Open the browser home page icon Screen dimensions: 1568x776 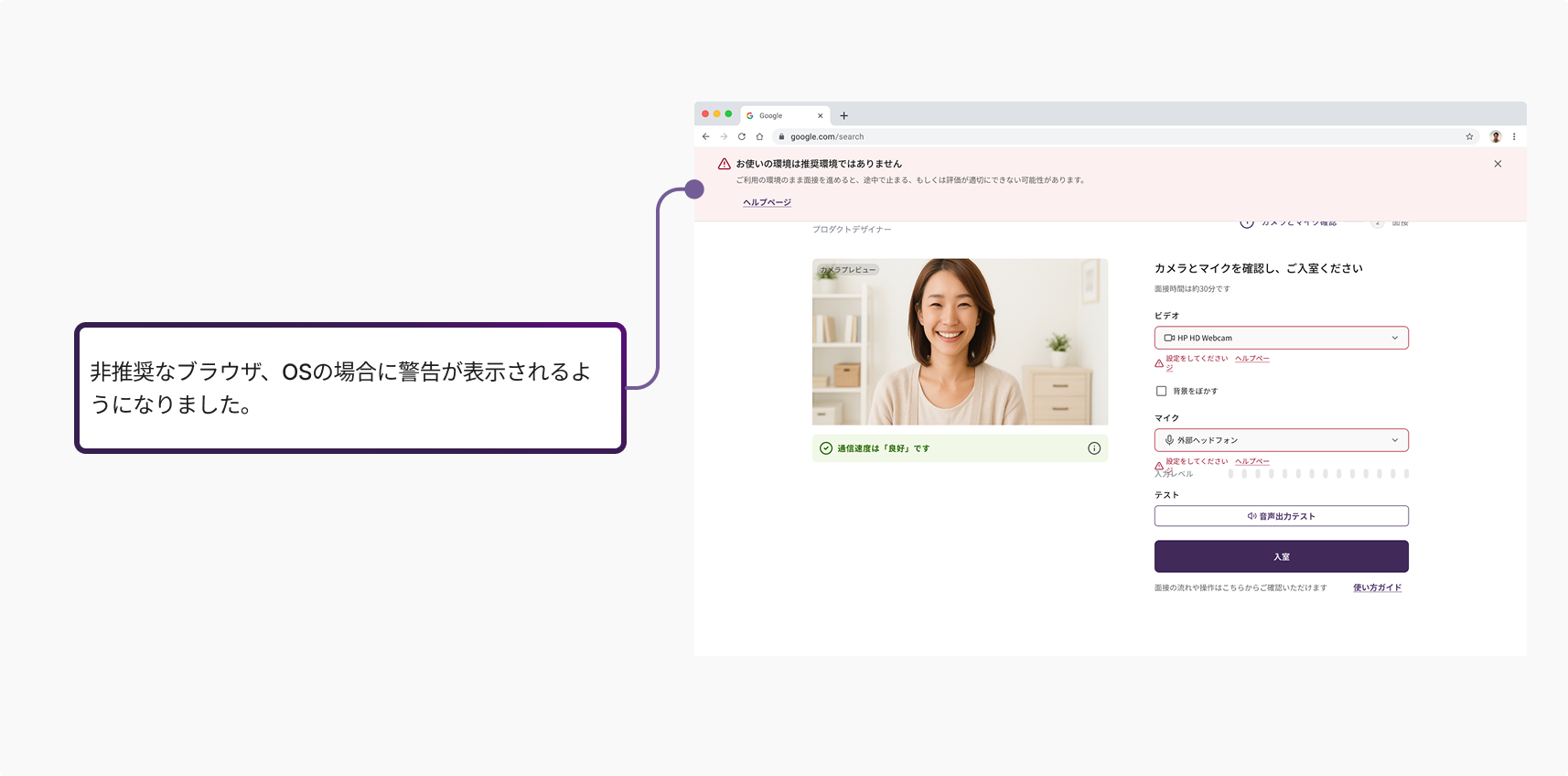pos(759,136)
